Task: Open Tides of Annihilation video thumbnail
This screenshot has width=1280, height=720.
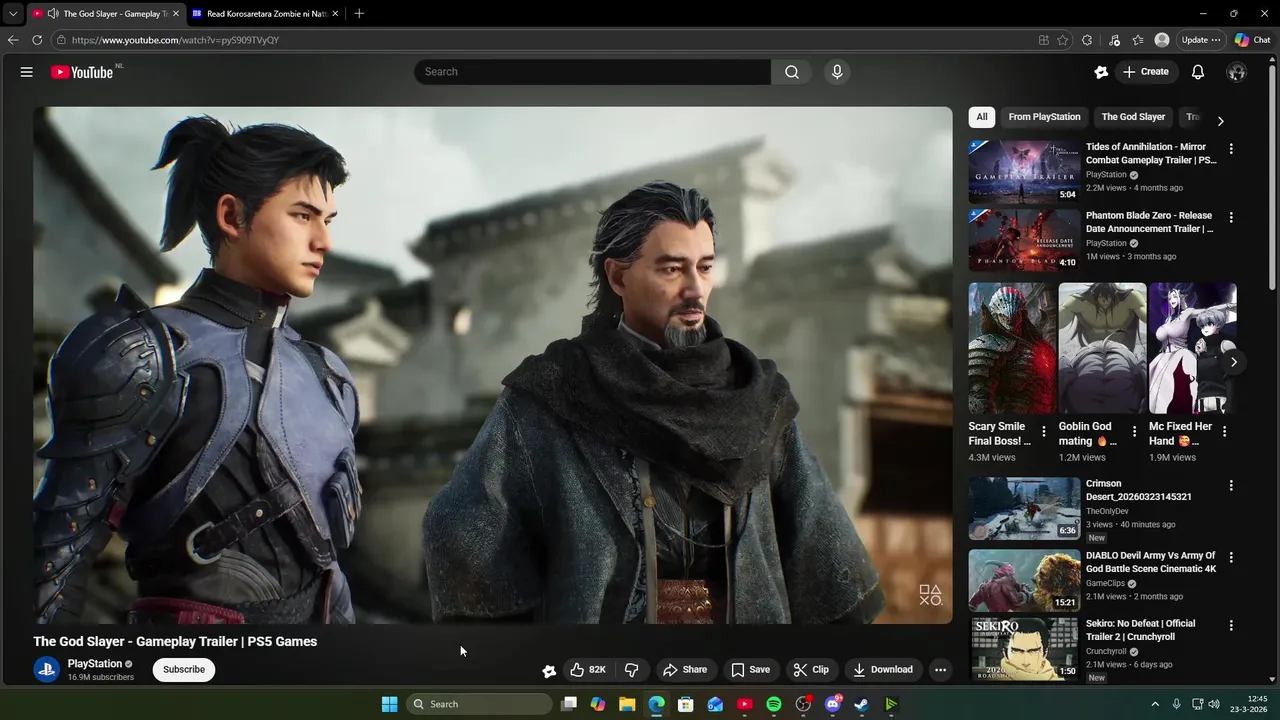Action: click(1024, 172)
